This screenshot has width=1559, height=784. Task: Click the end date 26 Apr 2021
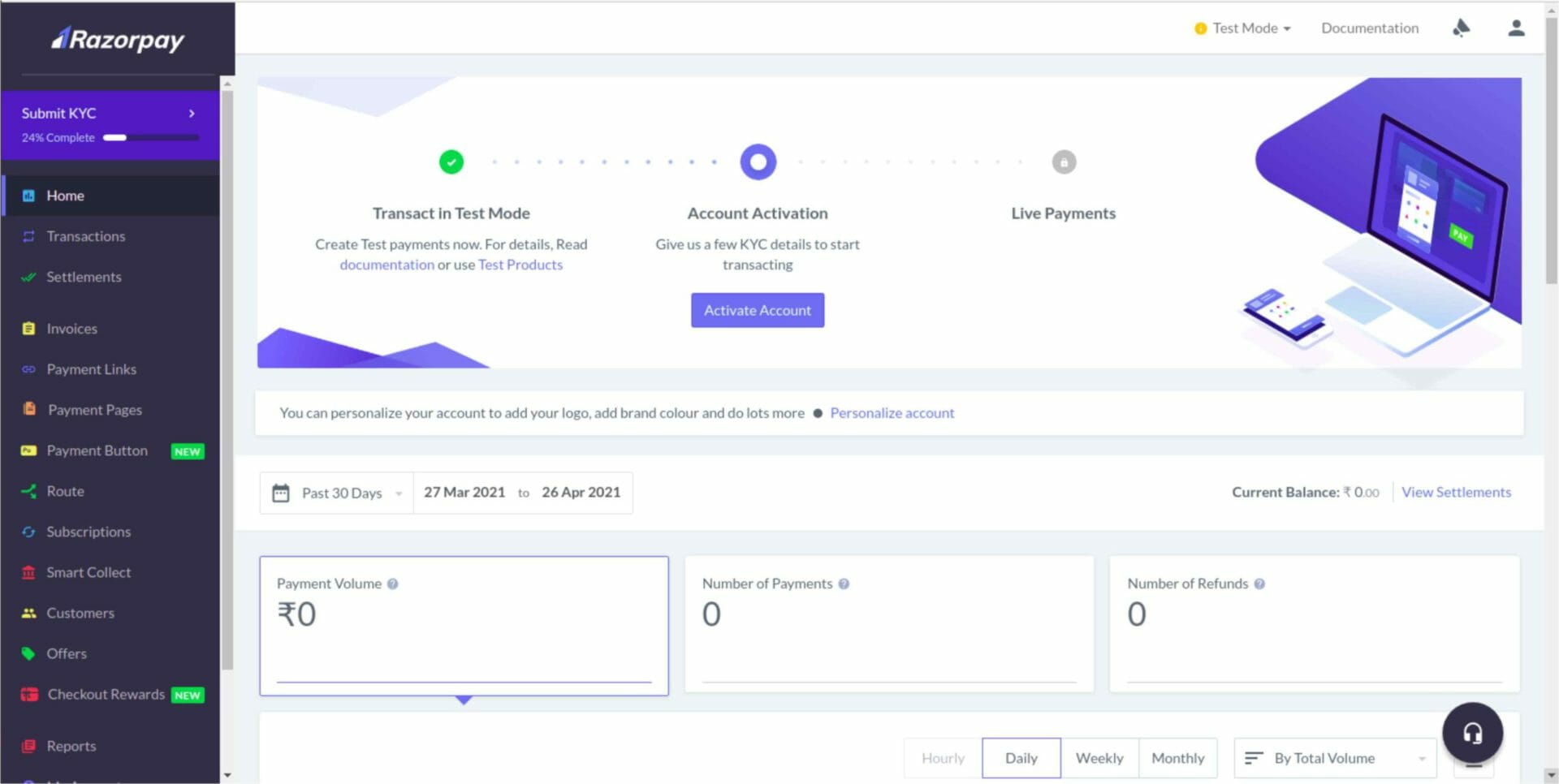tap(581, 493)
